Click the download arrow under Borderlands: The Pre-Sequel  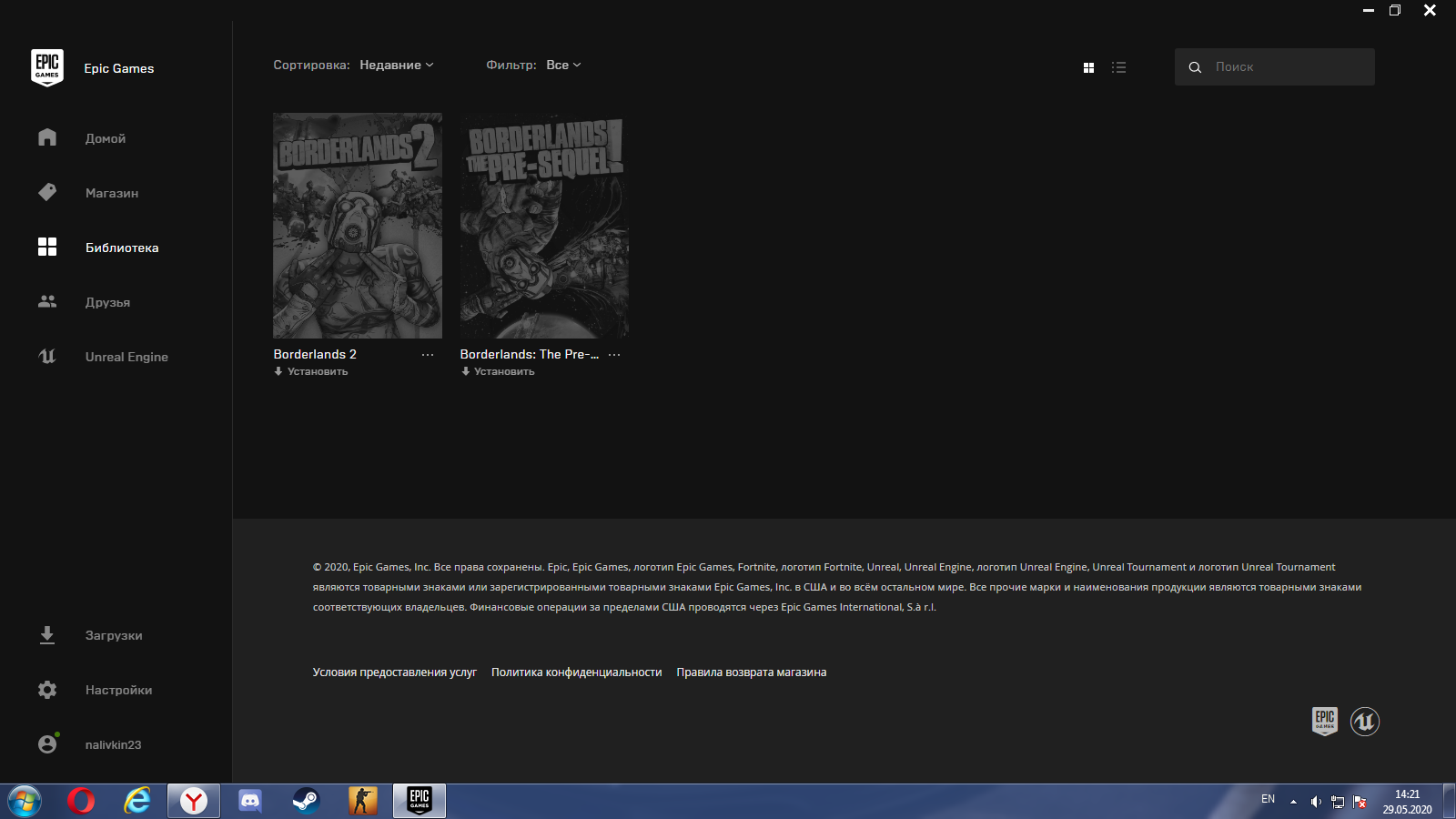tap(465, 371)
